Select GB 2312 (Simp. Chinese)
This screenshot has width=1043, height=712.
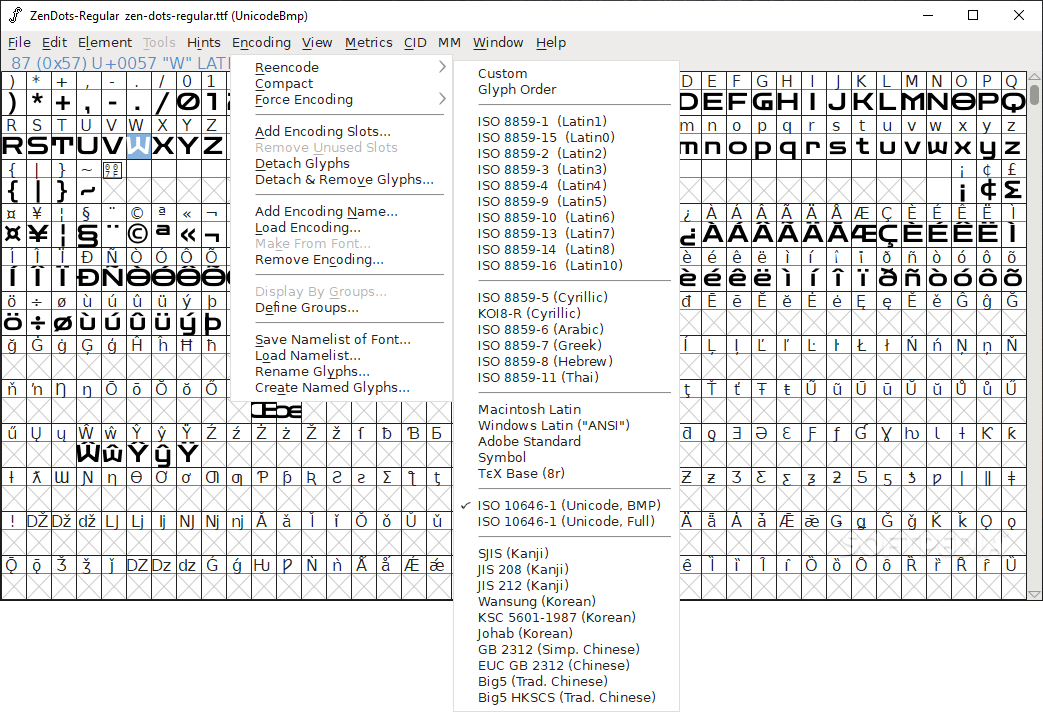tap(559, 648)
